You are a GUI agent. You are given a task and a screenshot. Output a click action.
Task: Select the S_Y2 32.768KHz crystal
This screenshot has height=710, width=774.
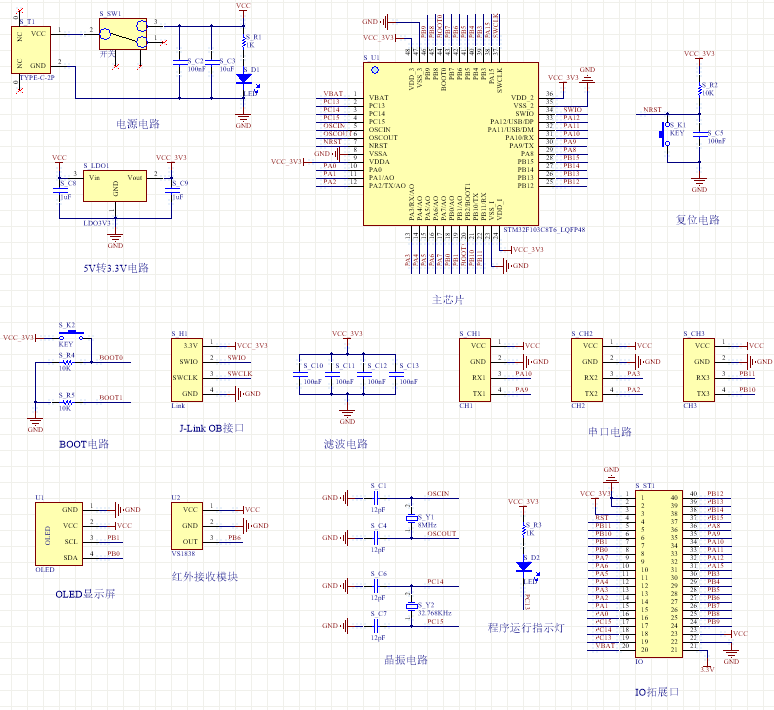tap(412, 606)
